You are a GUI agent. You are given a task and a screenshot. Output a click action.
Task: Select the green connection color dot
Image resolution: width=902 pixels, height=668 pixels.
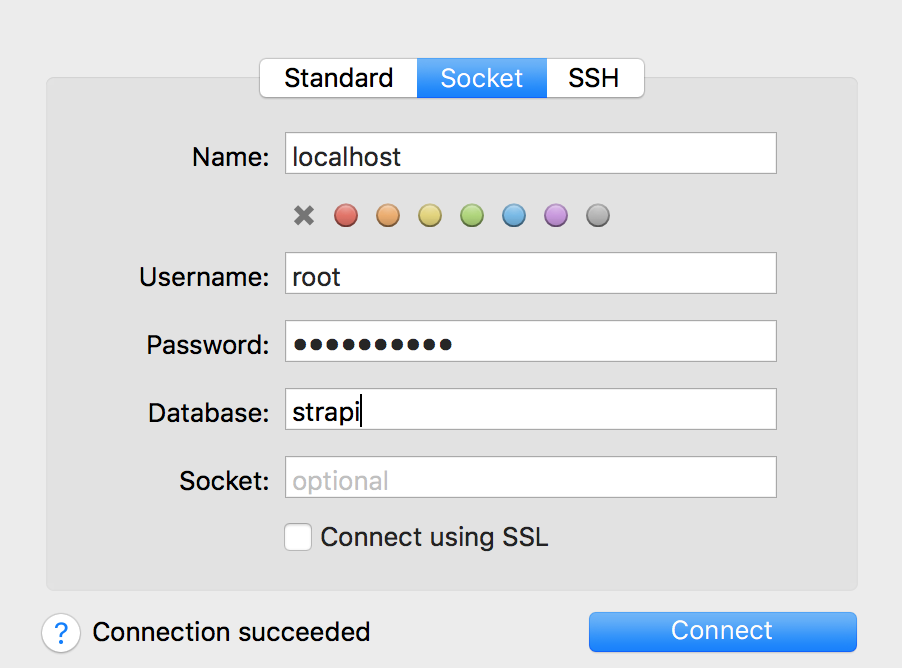(x=471, y=215)
